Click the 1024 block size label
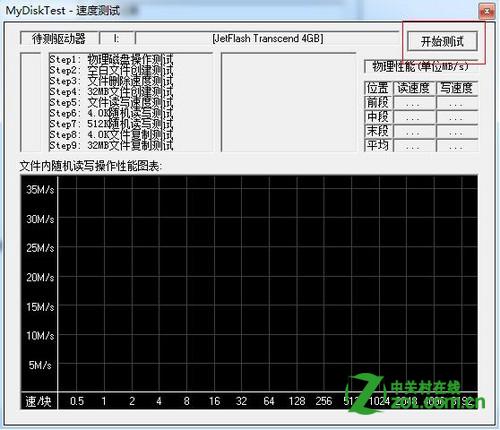Viewport: 500px width, 430px height. 379,401
